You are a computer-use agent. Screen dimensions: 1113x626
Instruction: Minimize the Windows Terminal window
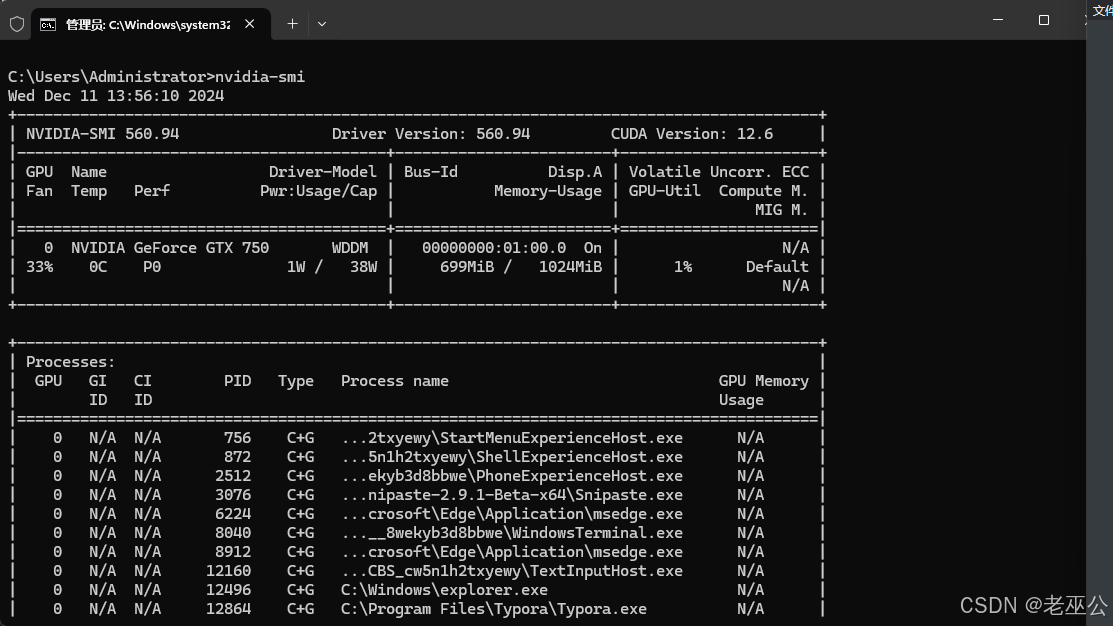[x=998, y=20]
